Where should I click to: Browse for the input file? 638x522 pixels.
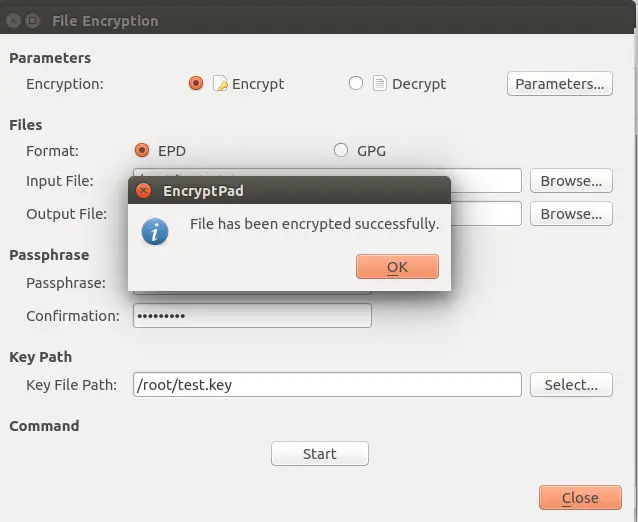click(571, 181)
